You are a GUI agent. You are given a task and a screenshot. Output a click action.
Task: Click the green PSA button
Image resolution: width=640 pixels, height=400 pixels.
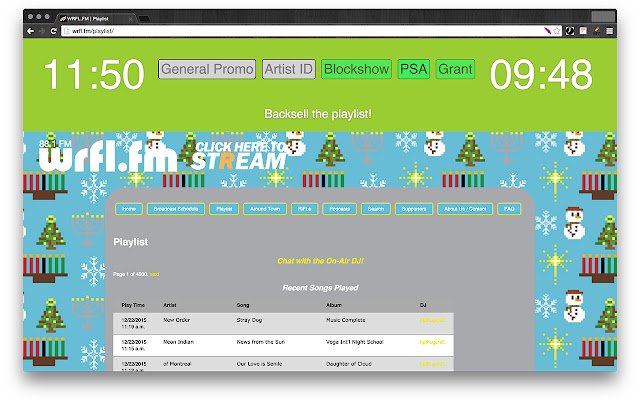point(413,69)
